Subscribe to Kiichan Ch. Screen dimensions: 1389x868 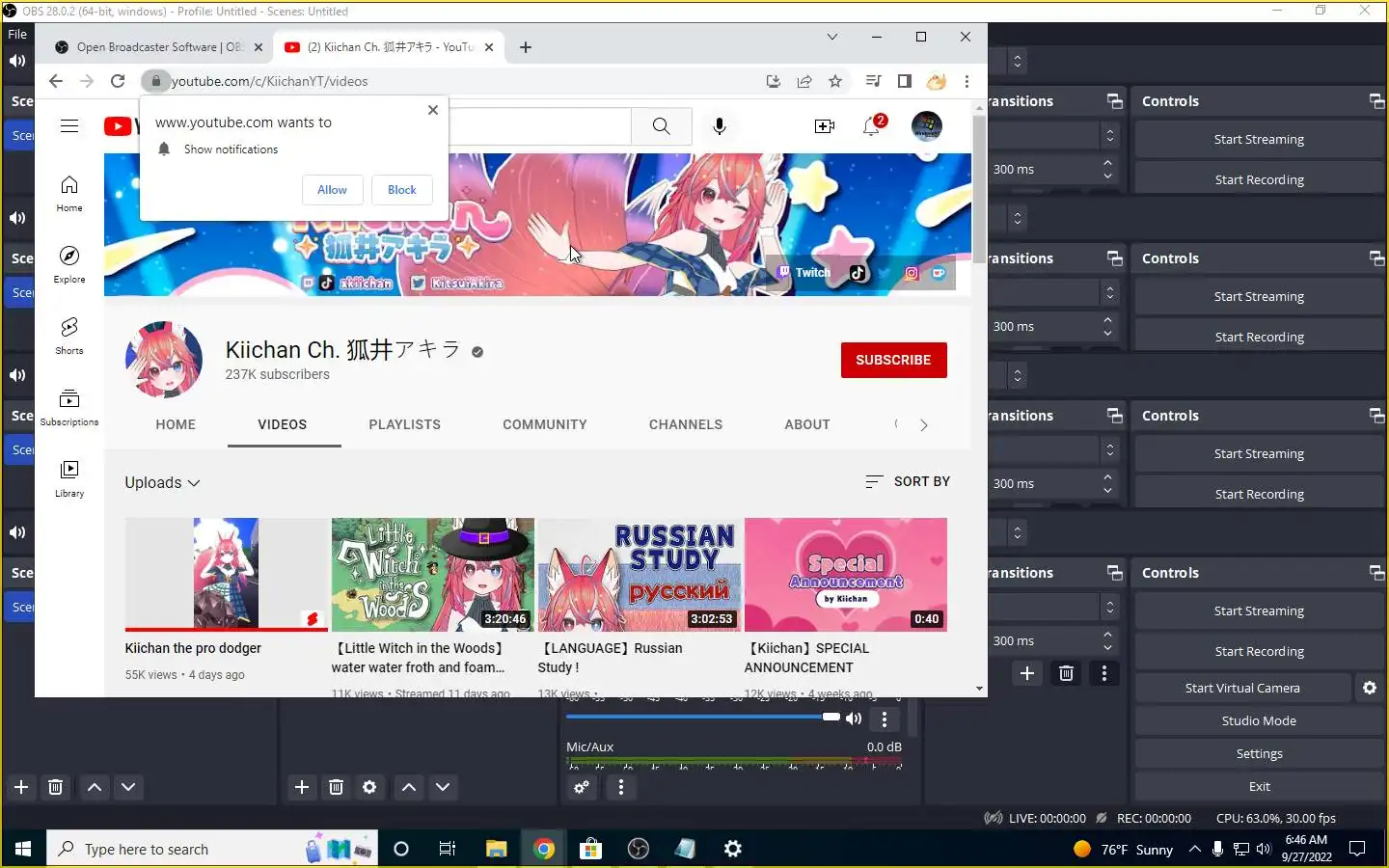coord(893,360)
